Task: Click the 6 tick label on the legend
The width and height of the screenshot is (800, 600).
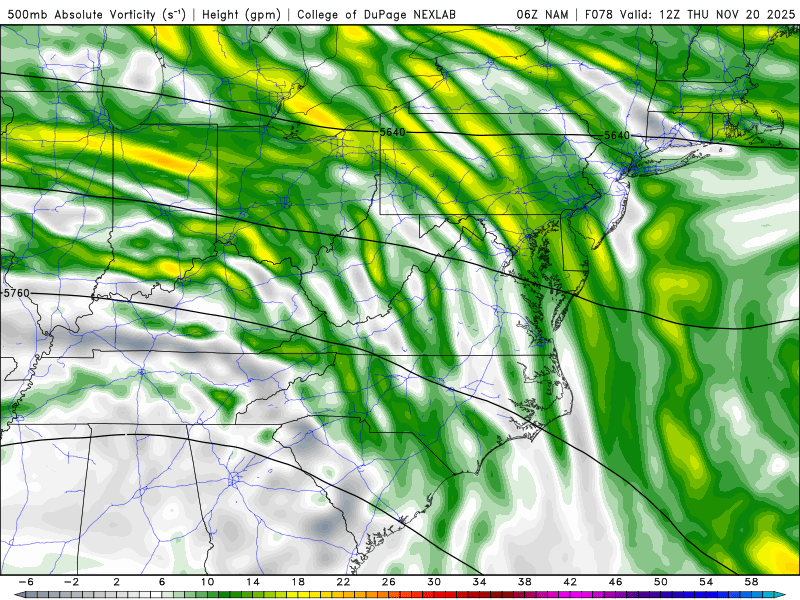Action: coord(162,582)
